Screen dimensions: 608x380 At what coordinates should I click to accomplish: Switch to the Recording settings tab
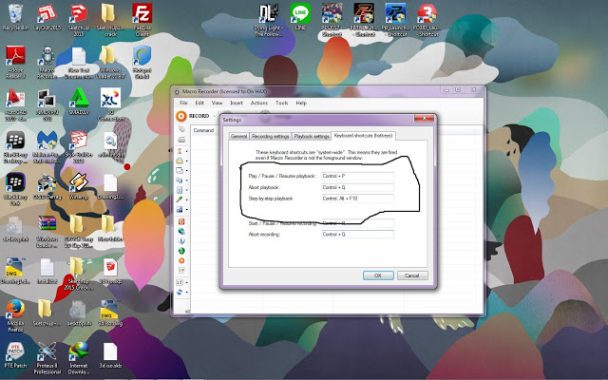click(270, 136)
